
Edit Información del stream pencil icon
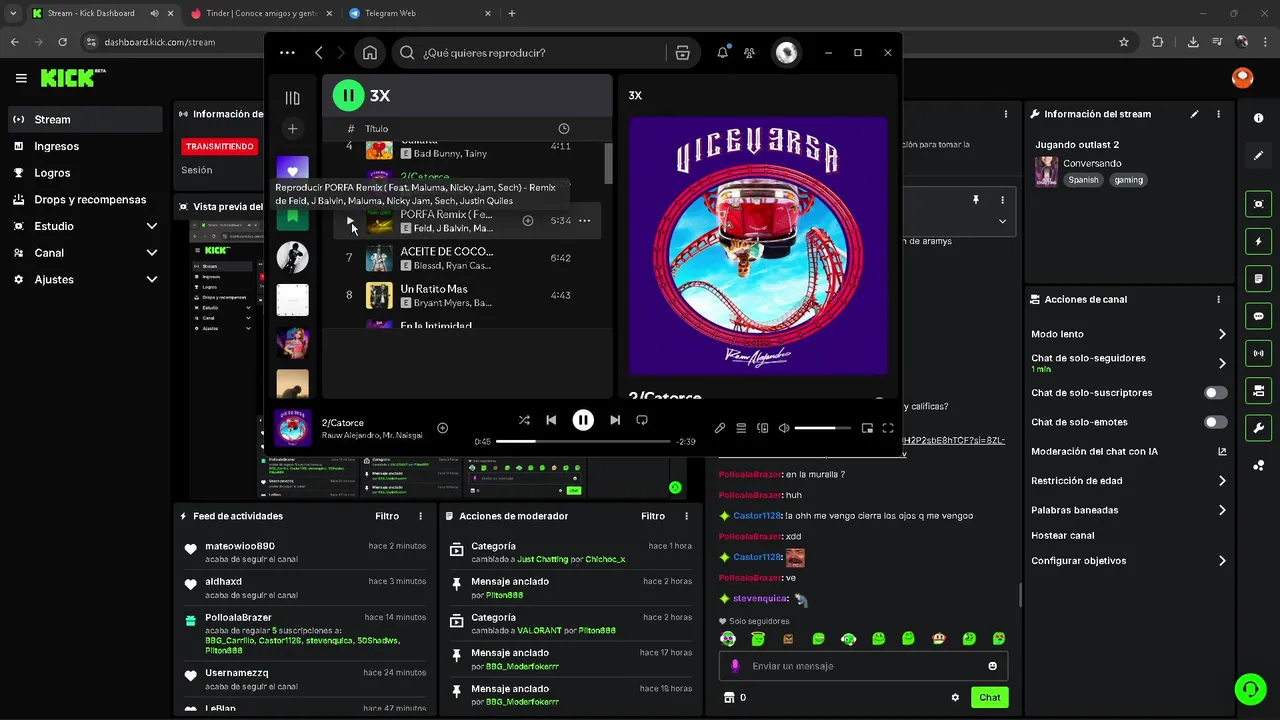coord(1194,114)
